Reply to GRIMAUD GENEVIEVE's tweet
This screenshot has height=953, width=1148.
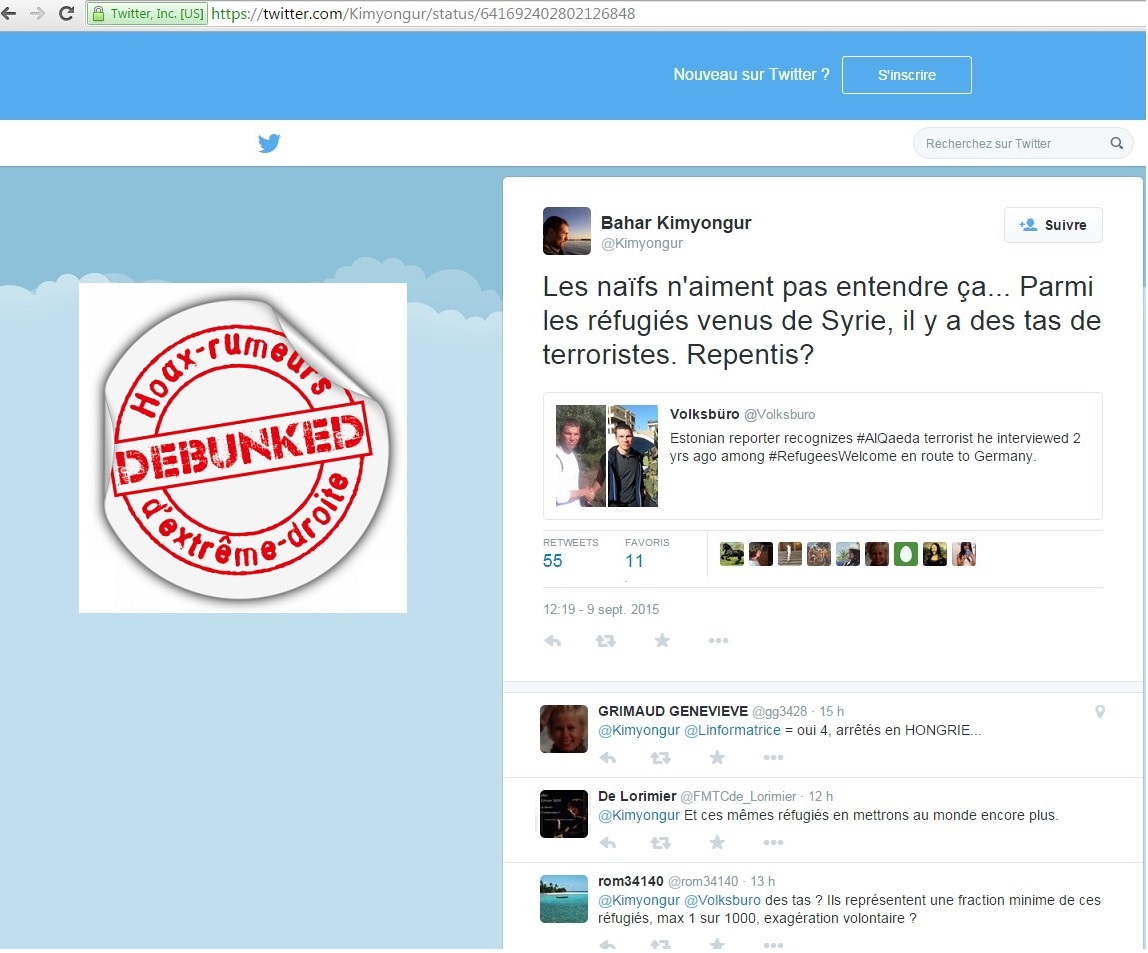(x=608, y=758)
